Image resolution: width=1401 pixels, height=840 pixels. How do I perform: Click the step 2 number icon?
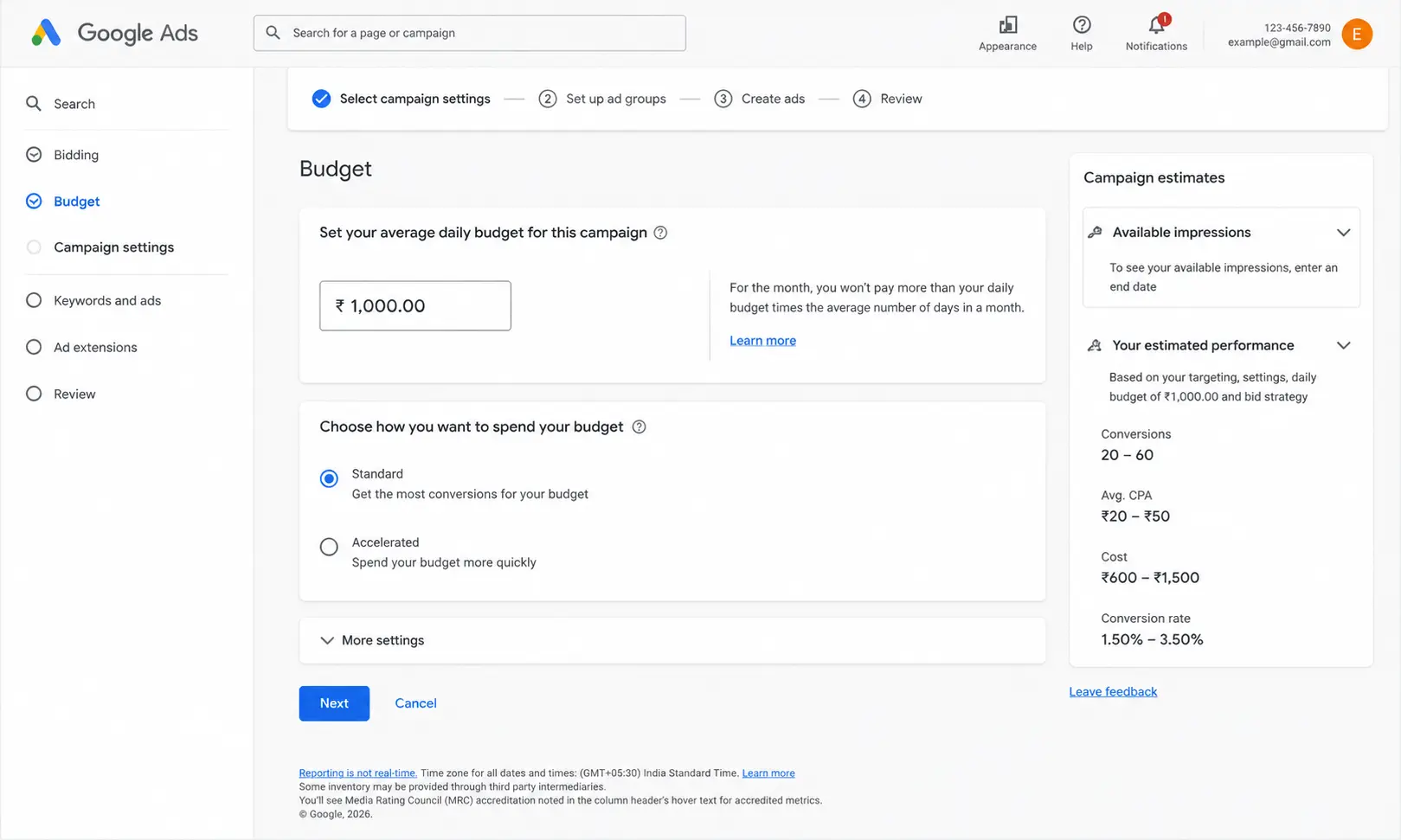tap(547, 99)
